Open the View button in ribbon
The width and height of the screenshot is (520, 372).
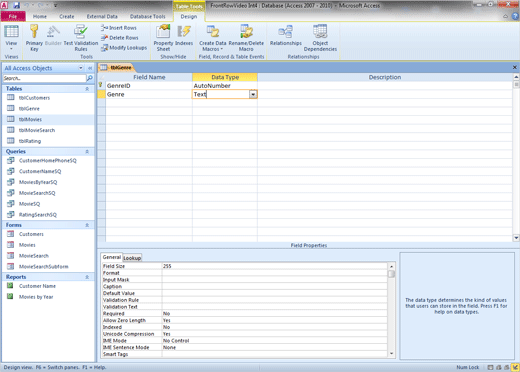pos(11,37)
